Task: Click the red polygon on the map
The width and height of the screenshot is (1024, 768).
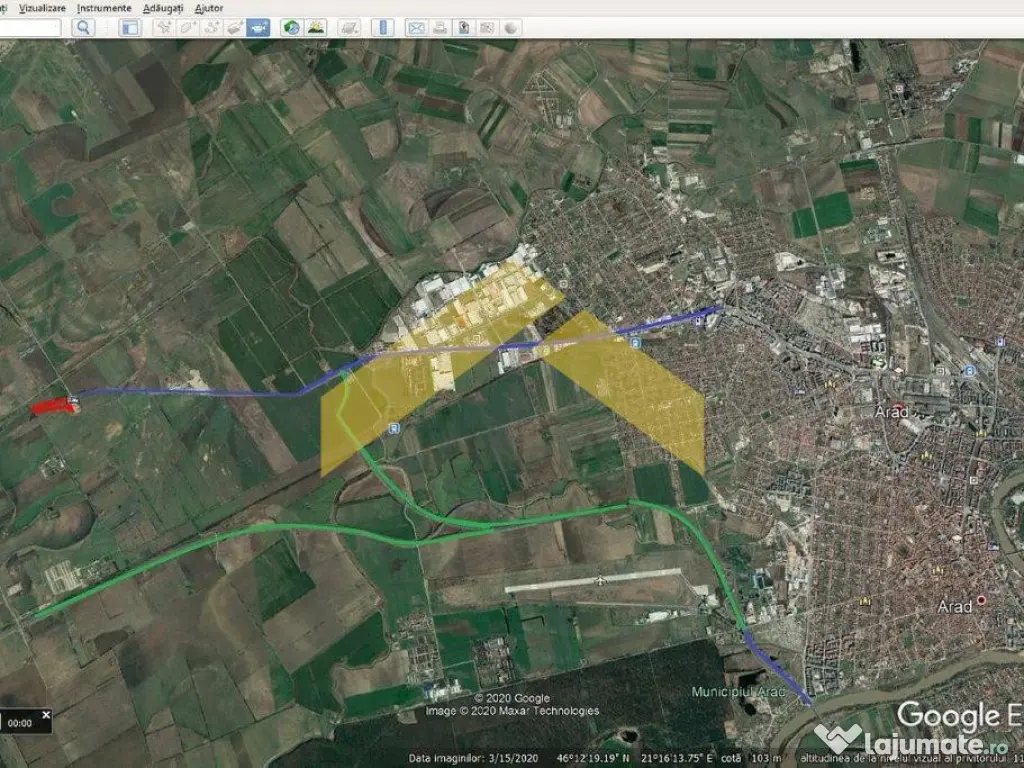Action: click(52, 406)
